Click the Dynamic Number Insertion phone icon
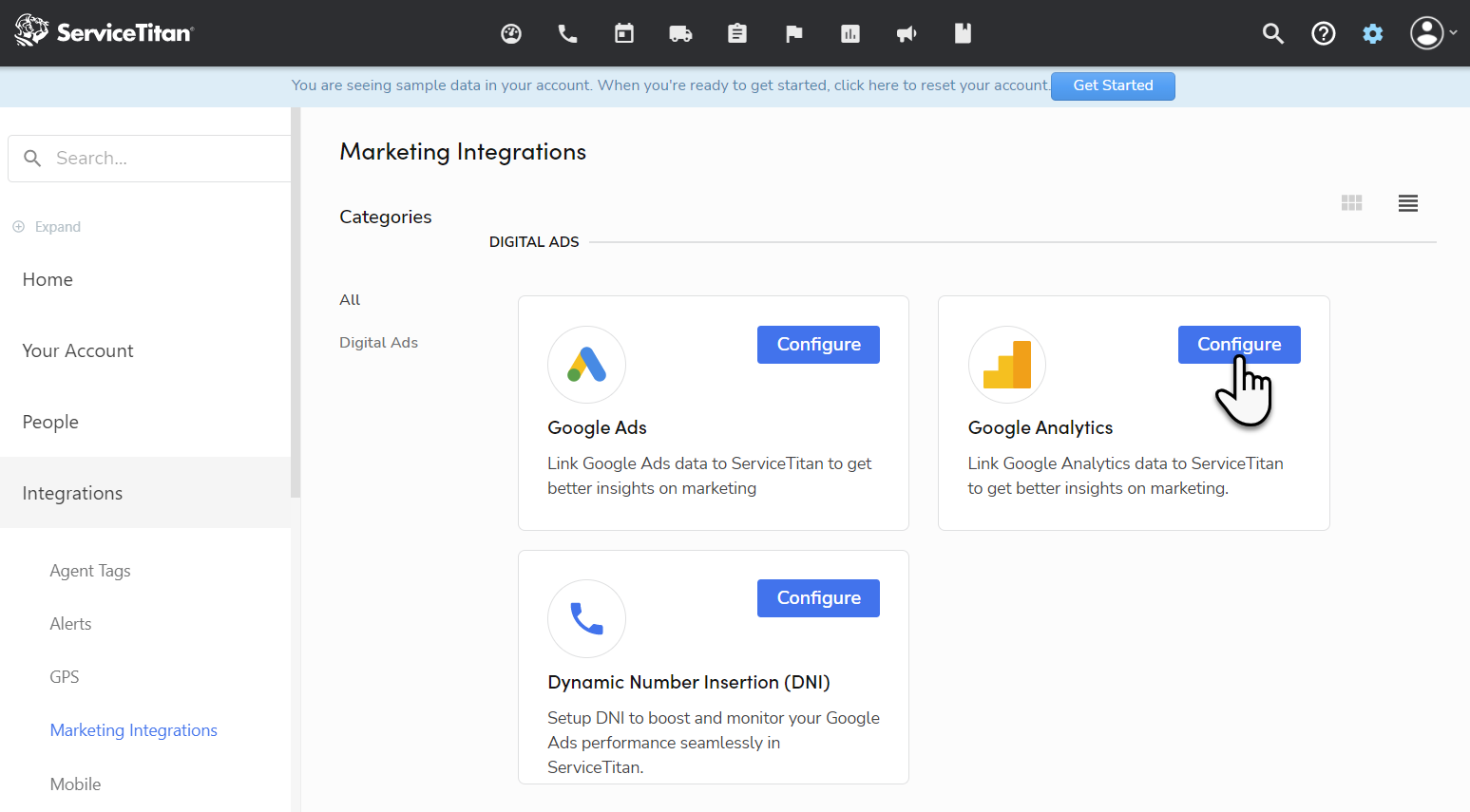This screenshot has width=1470, height=812. [x=587, y=618]
